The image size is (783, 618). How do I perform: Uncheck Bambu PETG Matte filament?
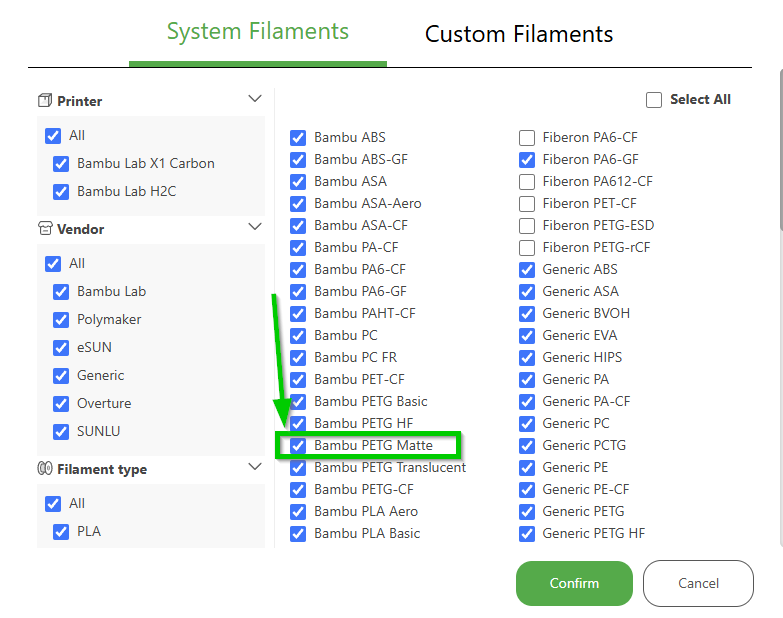click(x=298, y=445)
